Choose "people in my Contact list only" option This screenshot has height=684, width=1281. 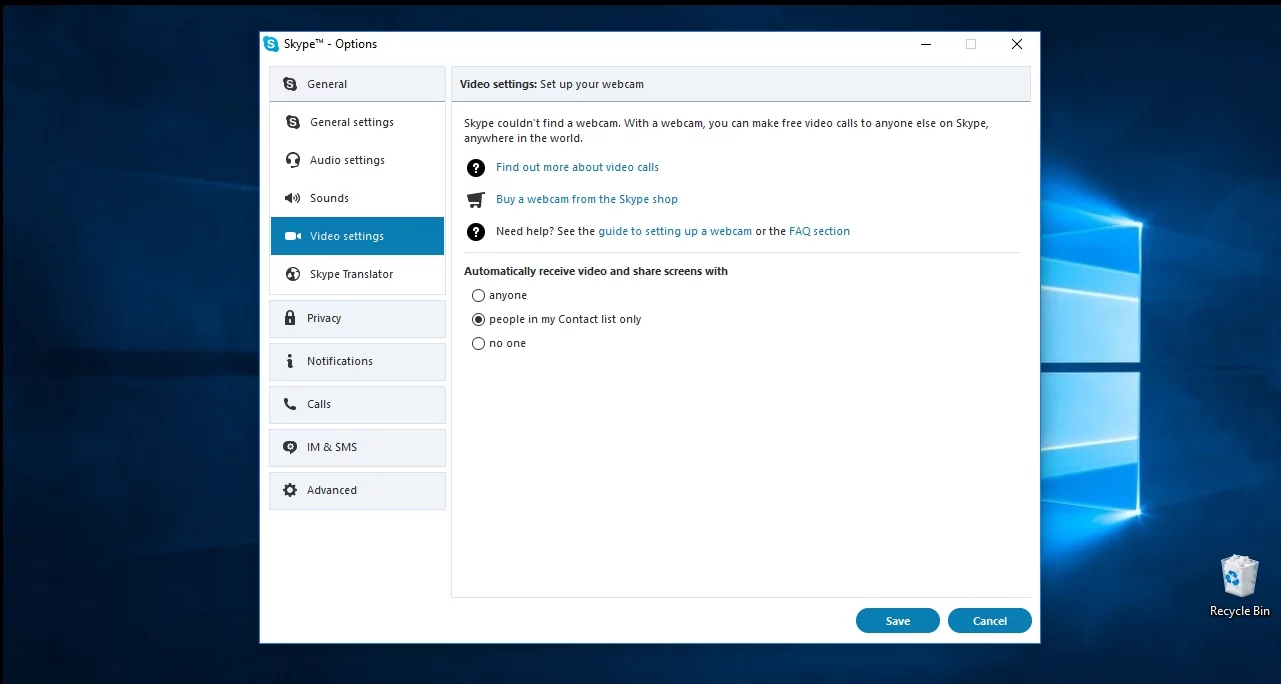pyautogui.click(x=478, y=320)
